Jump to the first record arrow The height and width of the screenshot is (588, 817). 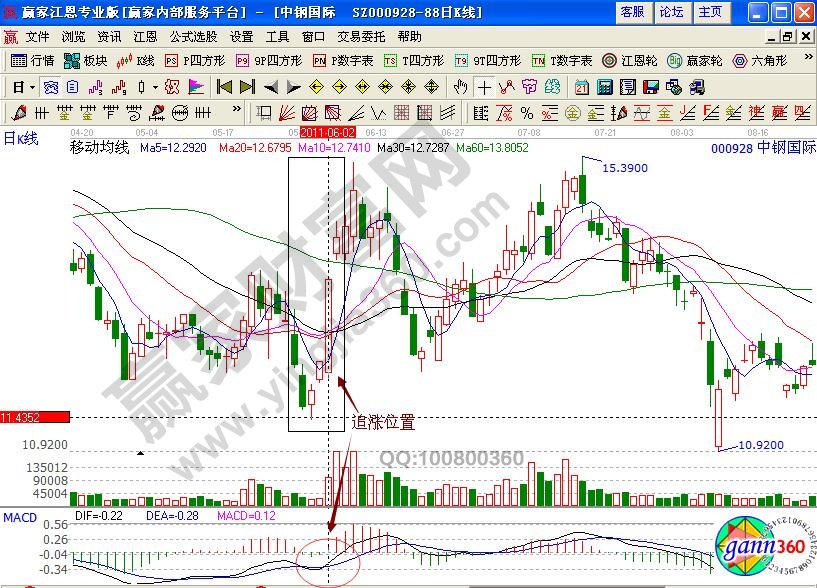(x=225, y=86)
